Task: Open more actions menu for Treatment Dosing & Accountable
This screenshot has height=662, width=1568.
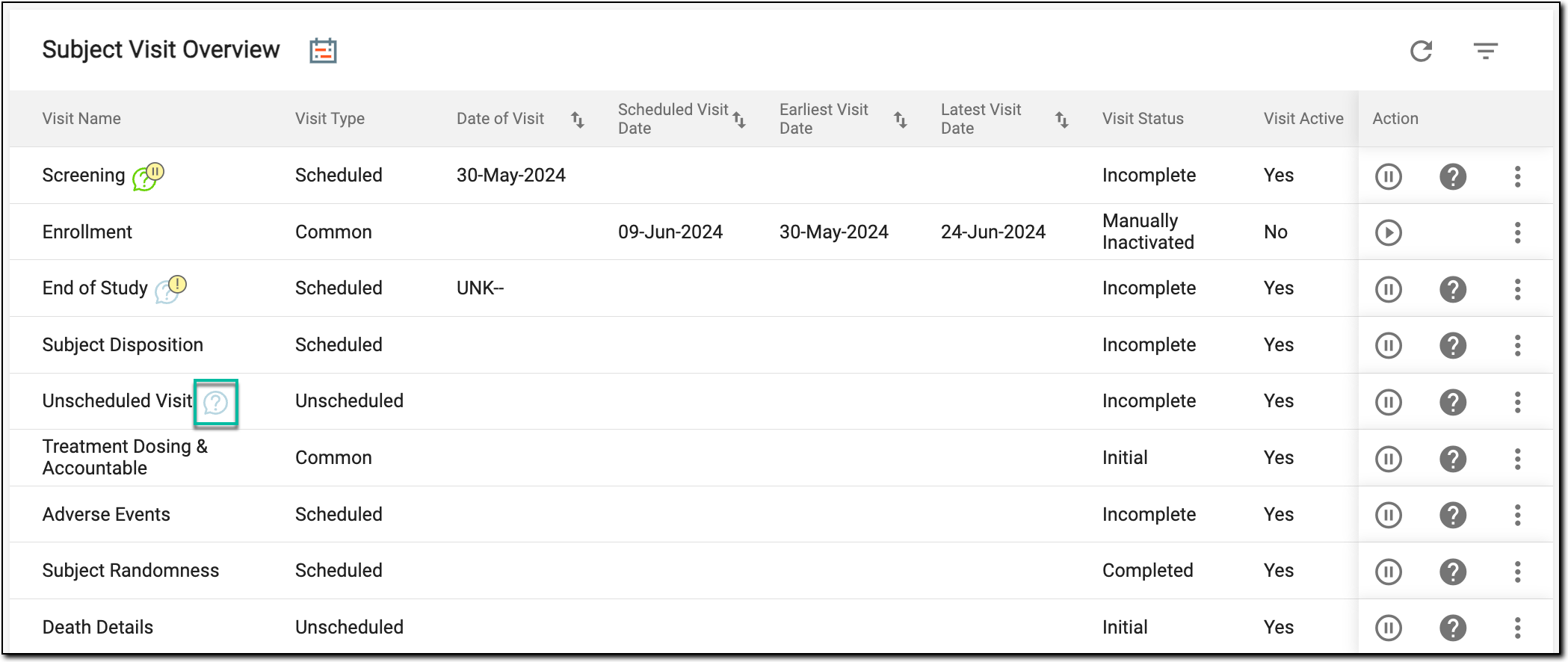Action: click(1517, 459)
